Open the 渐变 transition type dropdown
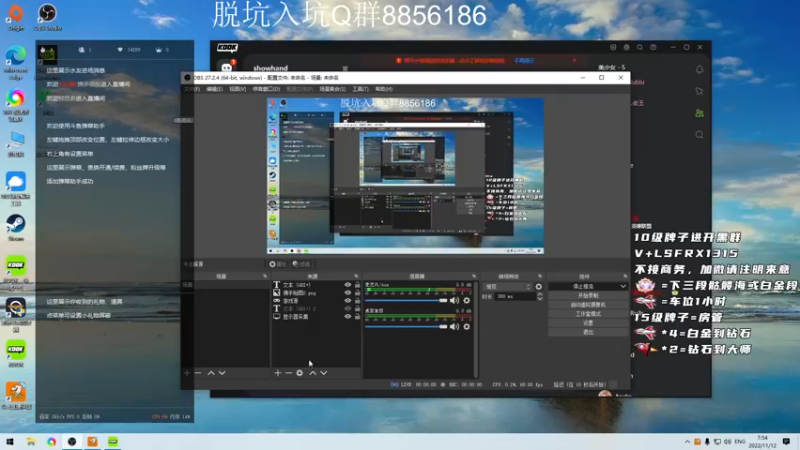Screen dimensions: 800x450 (x=507, y=287)
